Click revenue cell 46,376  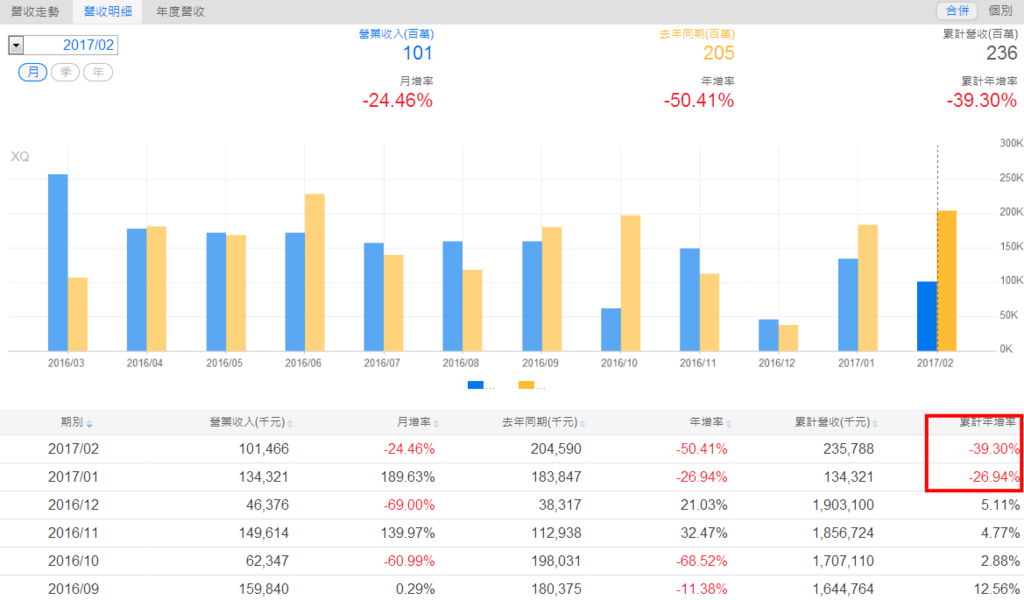[x=267, y=505]
